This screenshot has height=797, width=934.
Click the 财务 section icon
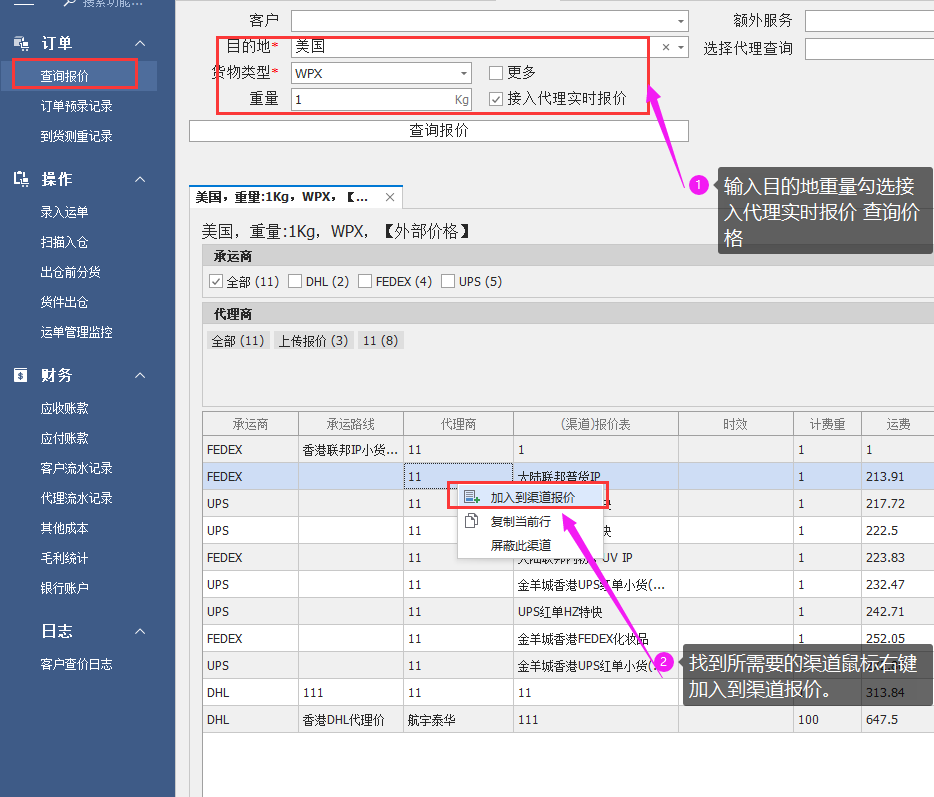point(21,375)
